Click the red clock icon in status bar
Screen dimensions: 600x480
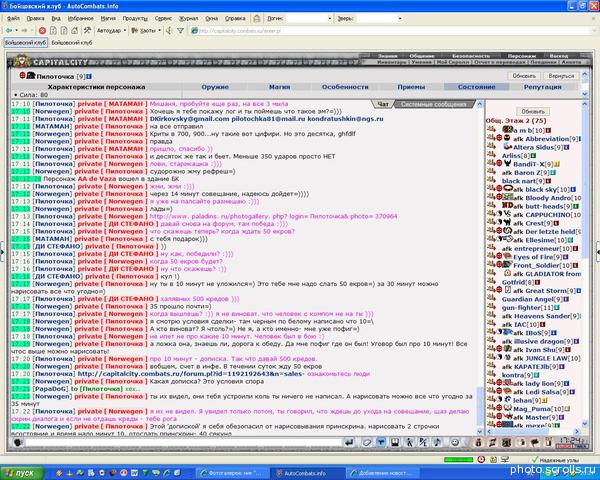(481, 459)
